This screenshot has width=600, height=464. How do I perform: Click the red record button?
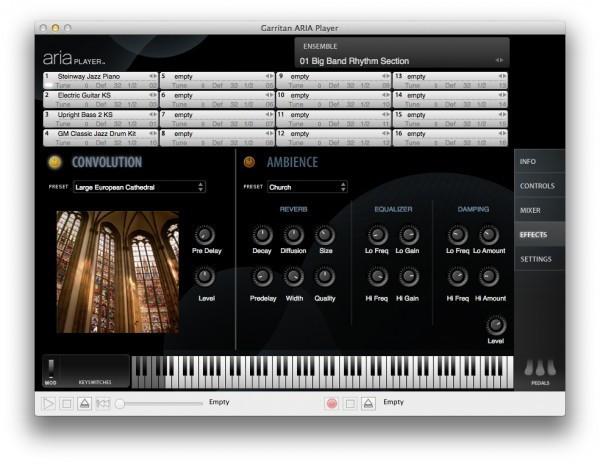331,403
